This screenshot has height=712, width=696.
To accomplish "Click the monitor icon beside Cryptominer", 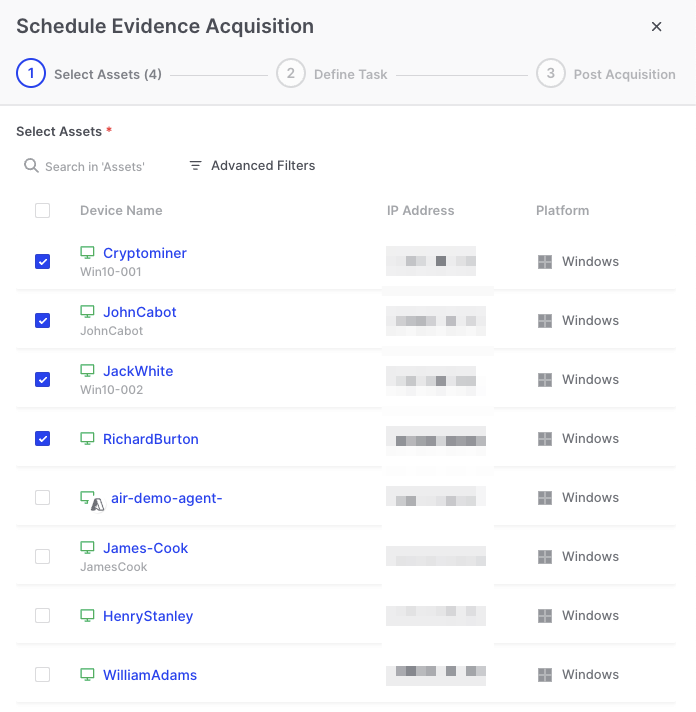I will 87,253.
